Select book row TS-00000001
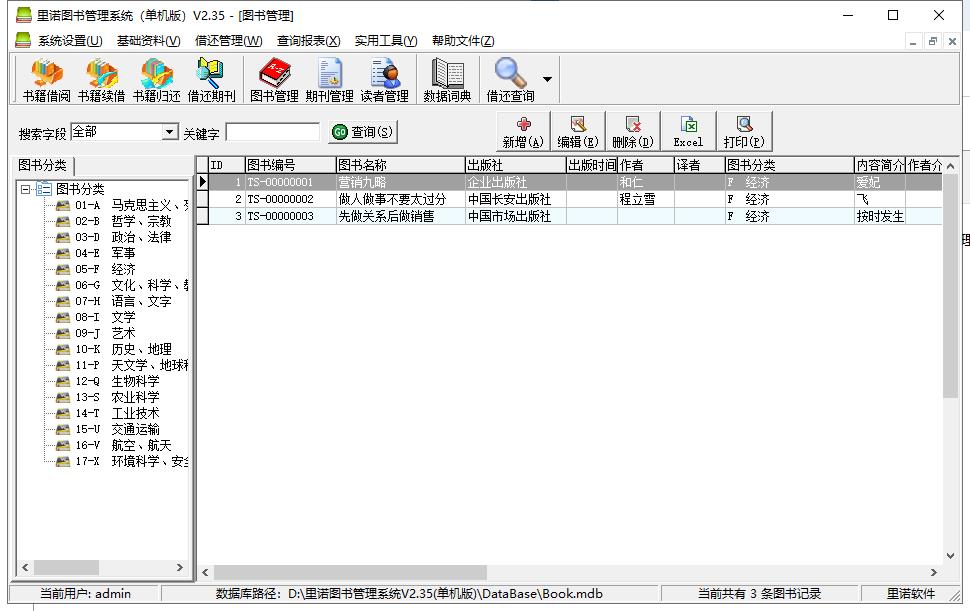This screenshot has width=970, height=611. click(x=569, y=182)
